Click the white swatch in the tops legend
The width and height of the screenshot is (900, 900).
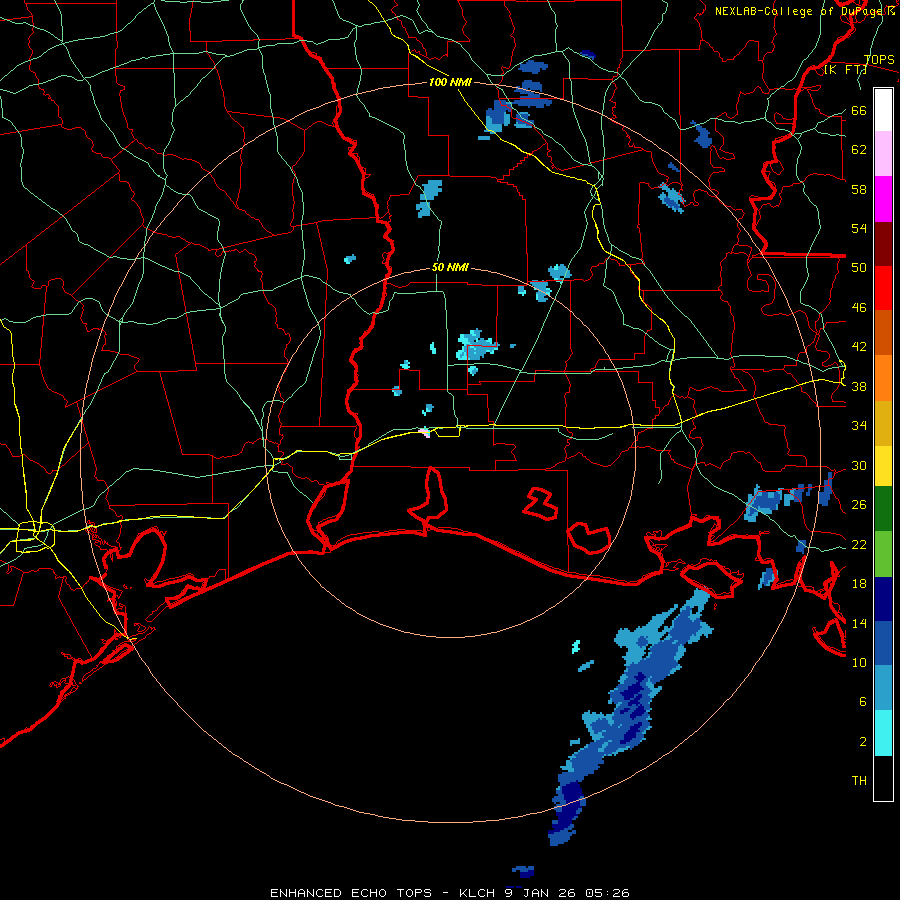coord(883,110)
